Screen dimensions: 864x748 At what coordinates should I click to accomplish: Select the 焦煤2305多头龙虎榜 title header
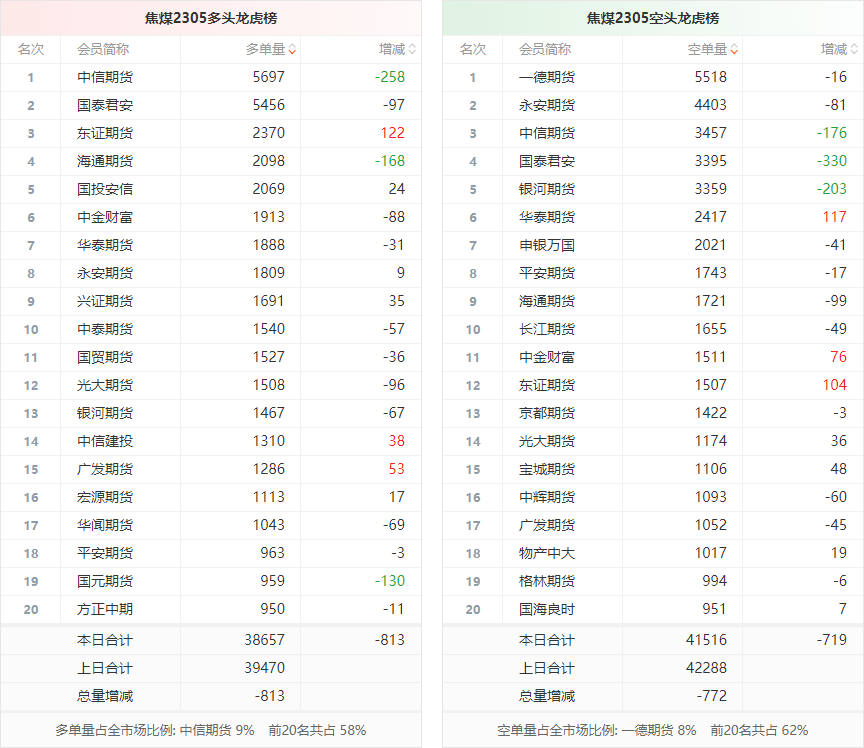[x=210, y=18]
